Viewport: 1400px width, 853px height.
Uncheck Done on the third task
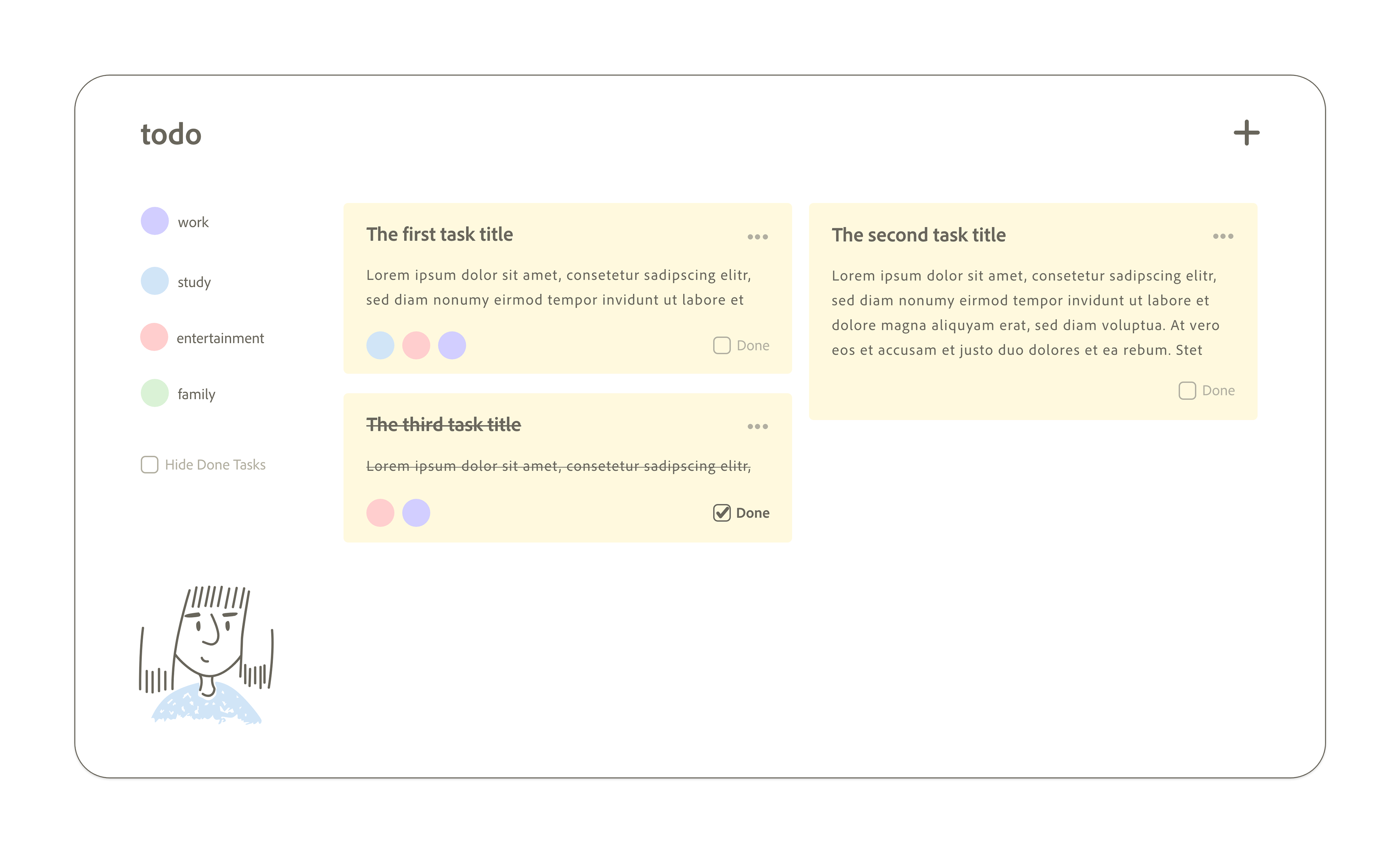pos(722,513)
